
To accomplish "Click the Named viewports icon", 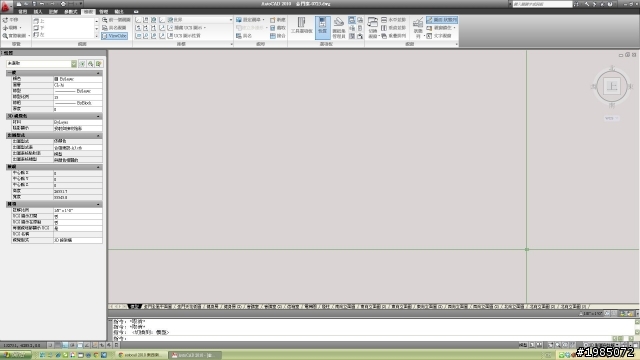I will point(244,36).
